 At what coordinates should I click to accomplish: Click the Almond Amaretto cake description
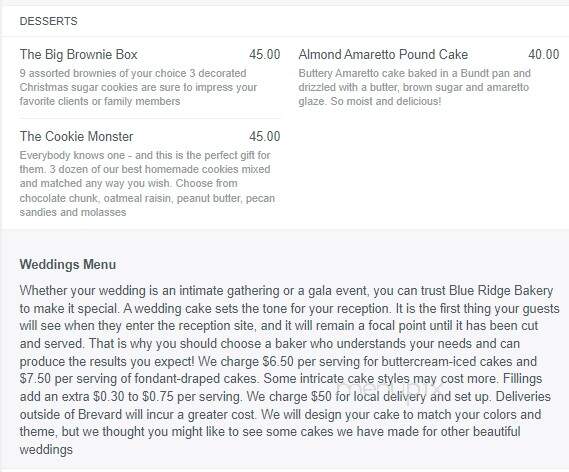[x=414, y=87]
